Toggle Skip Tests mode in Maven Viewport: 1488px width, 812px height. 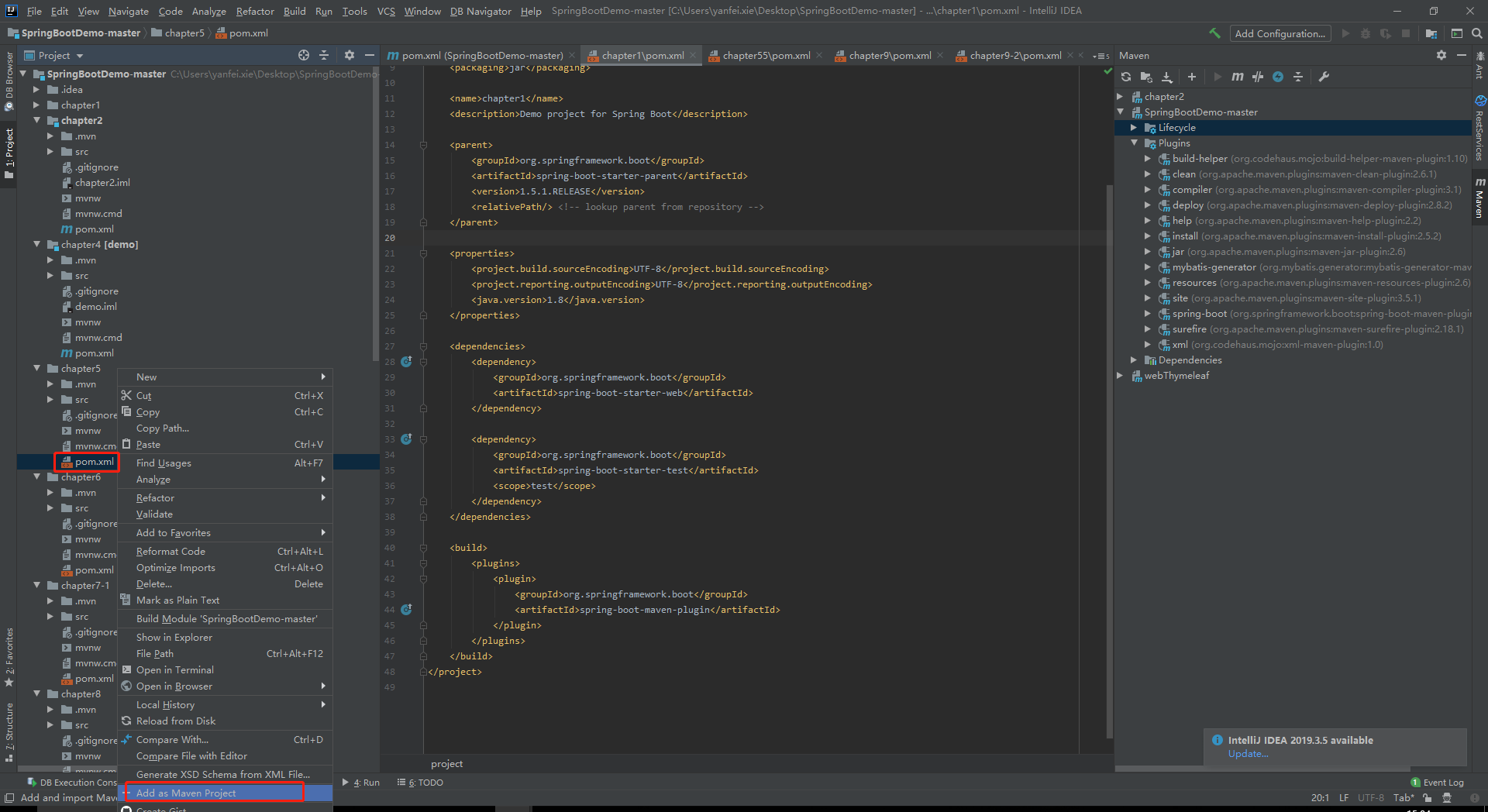coord(1278,77)
